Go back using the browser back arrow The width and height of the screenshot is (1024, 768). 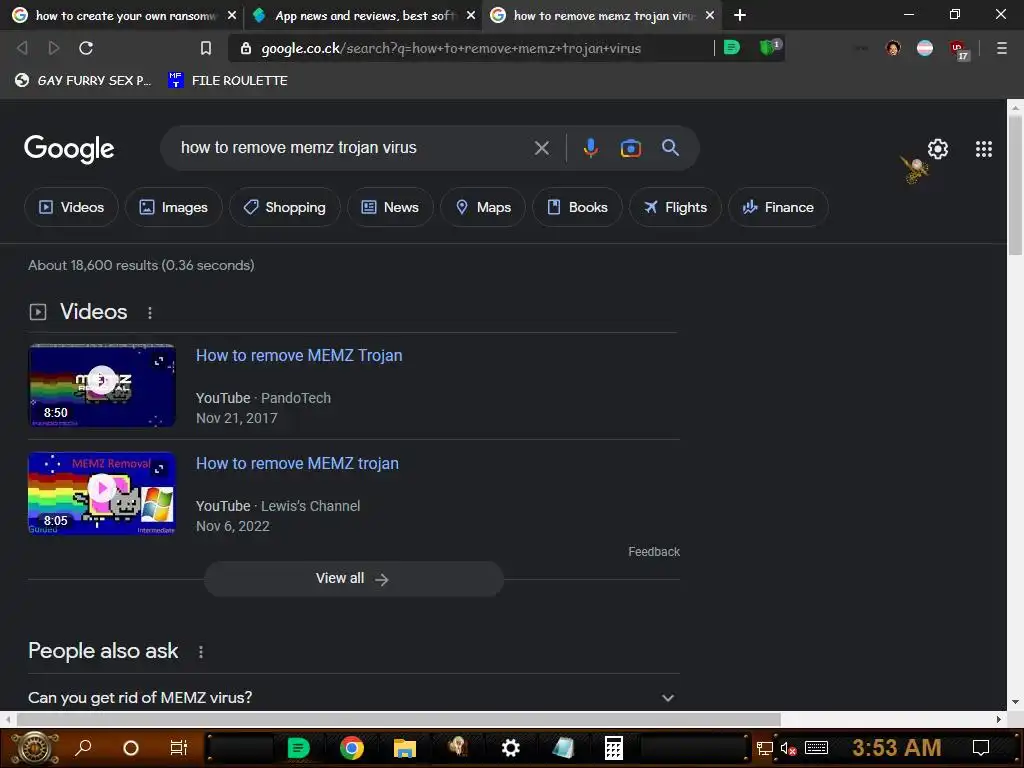(22, 48)
